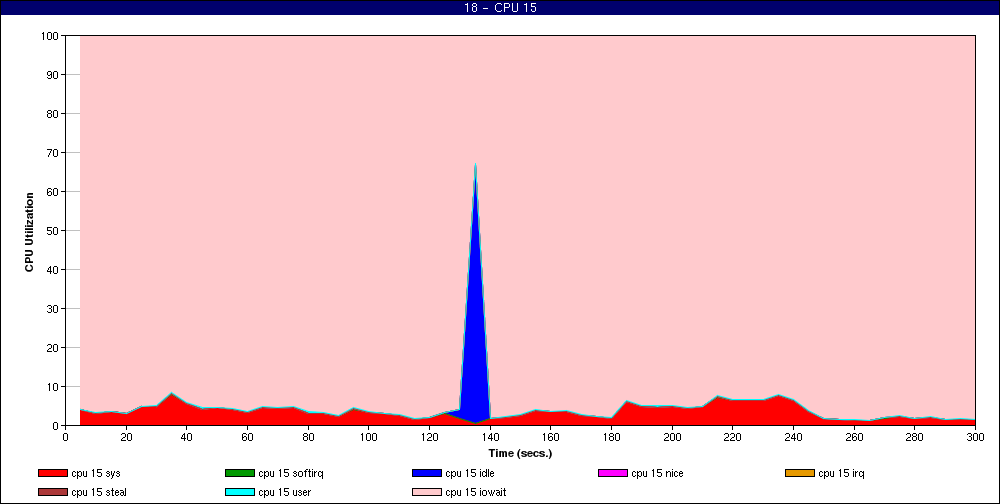The image size is (1000, 504).
Task: Select the 'cpu 15 idle' legend label
Action: coord(470,473)
